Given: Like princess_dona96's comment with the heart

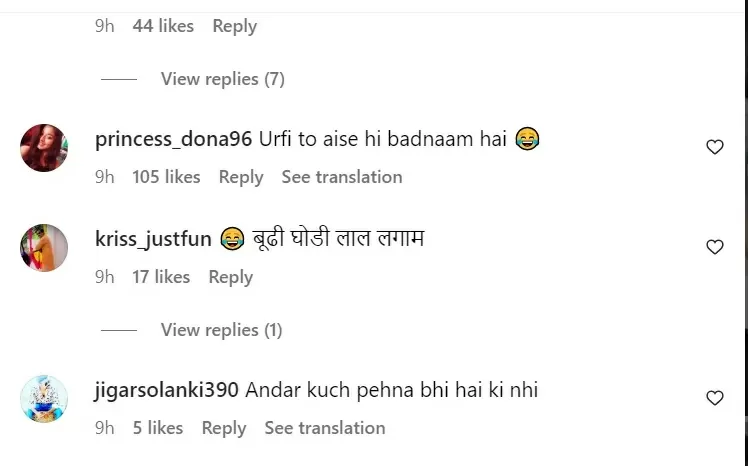Looking at the screenshot, I should pos(715,147).
